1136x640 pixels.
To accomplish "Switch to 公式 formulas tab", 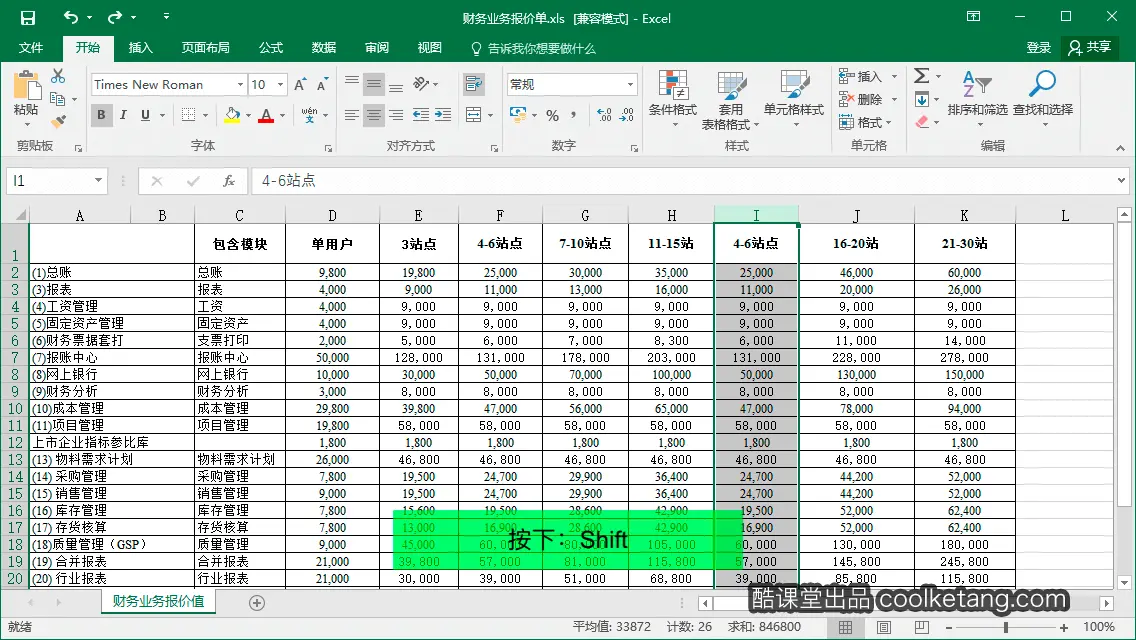I will tap(271, 48).
